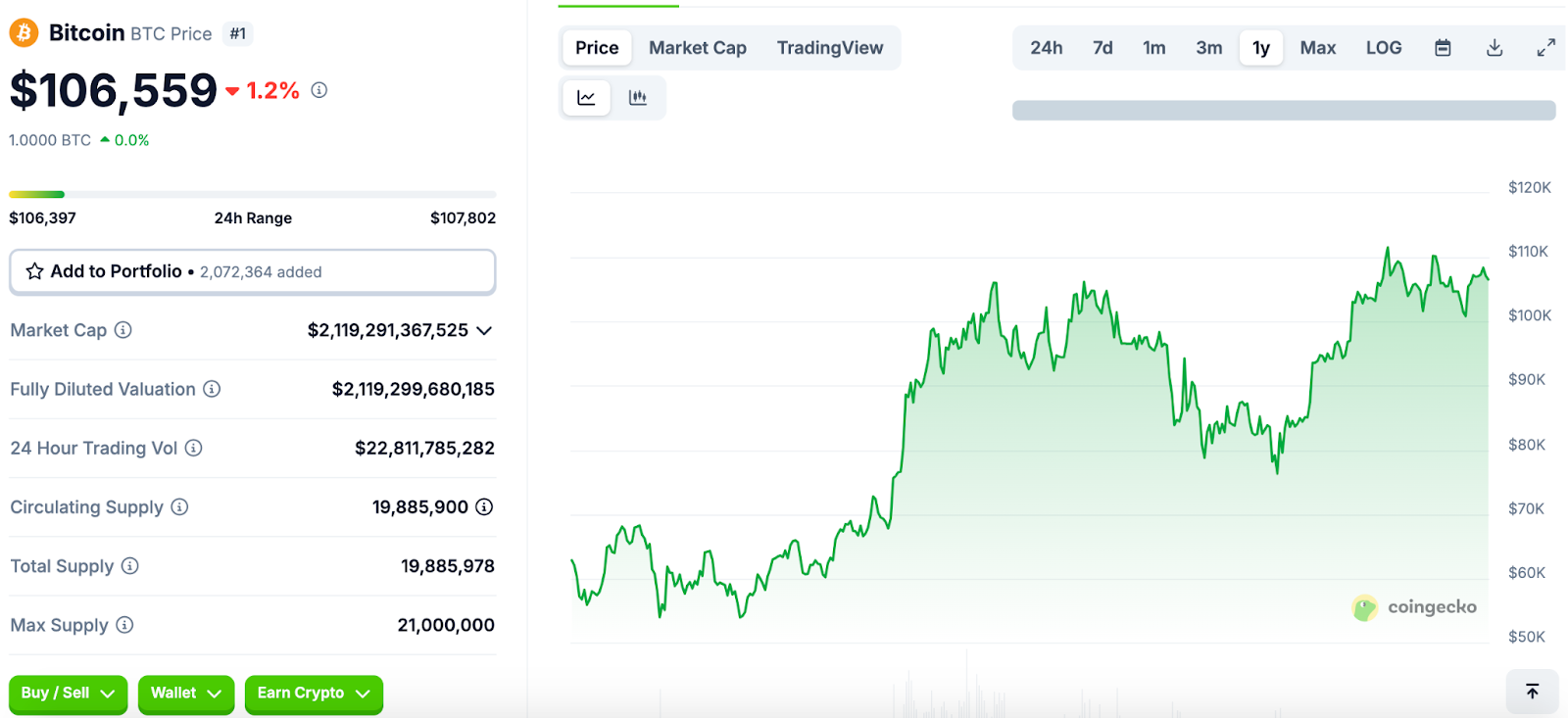The image size is (1568, 718).
Task: Select the Price chart tab
Action: pyautogui.click(x=597, y=48)
